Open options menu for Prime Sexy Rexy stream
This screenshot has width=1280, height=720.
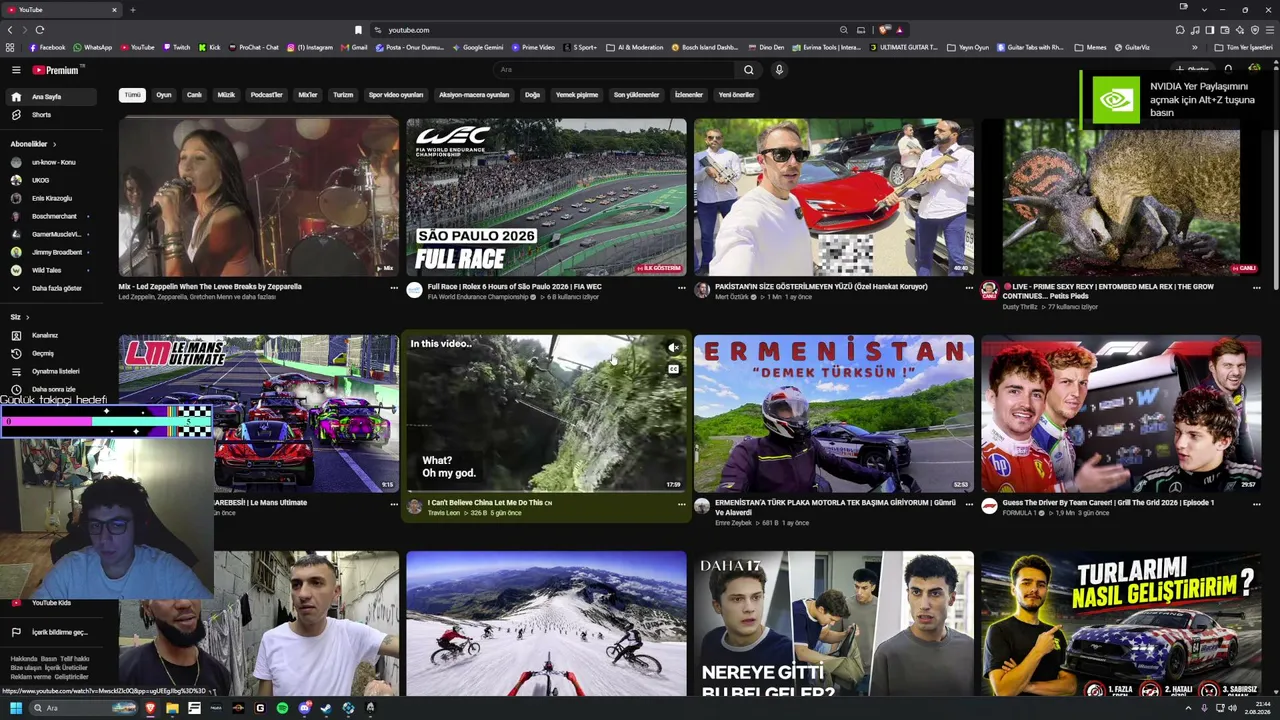pos(1257,288)
